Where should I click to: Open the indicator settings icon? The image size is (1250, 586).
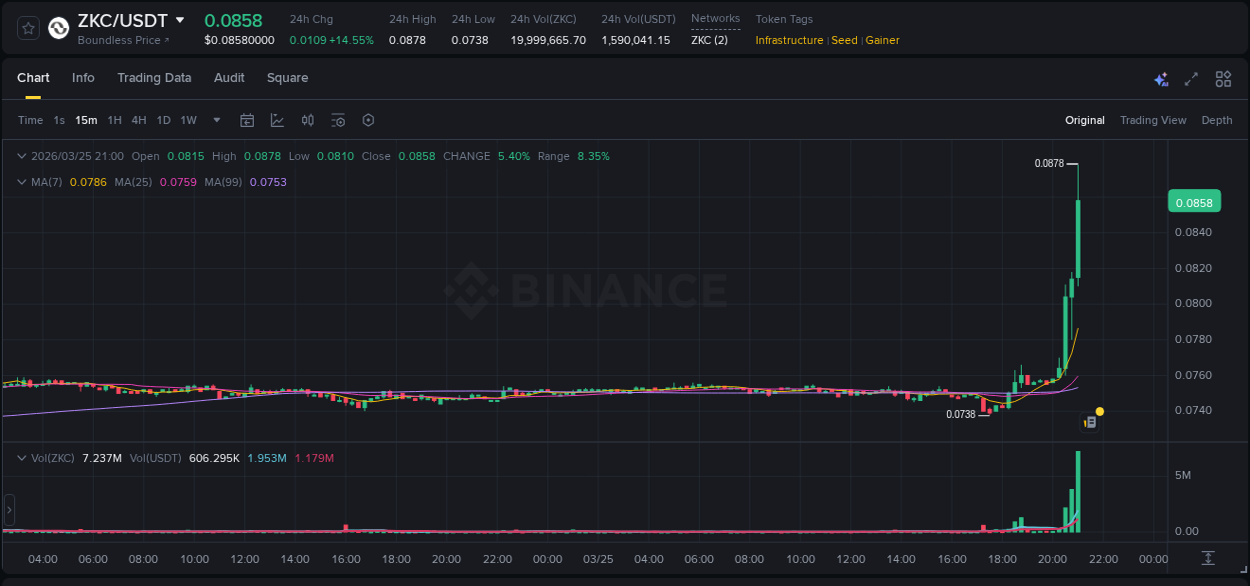pos(338,120)
